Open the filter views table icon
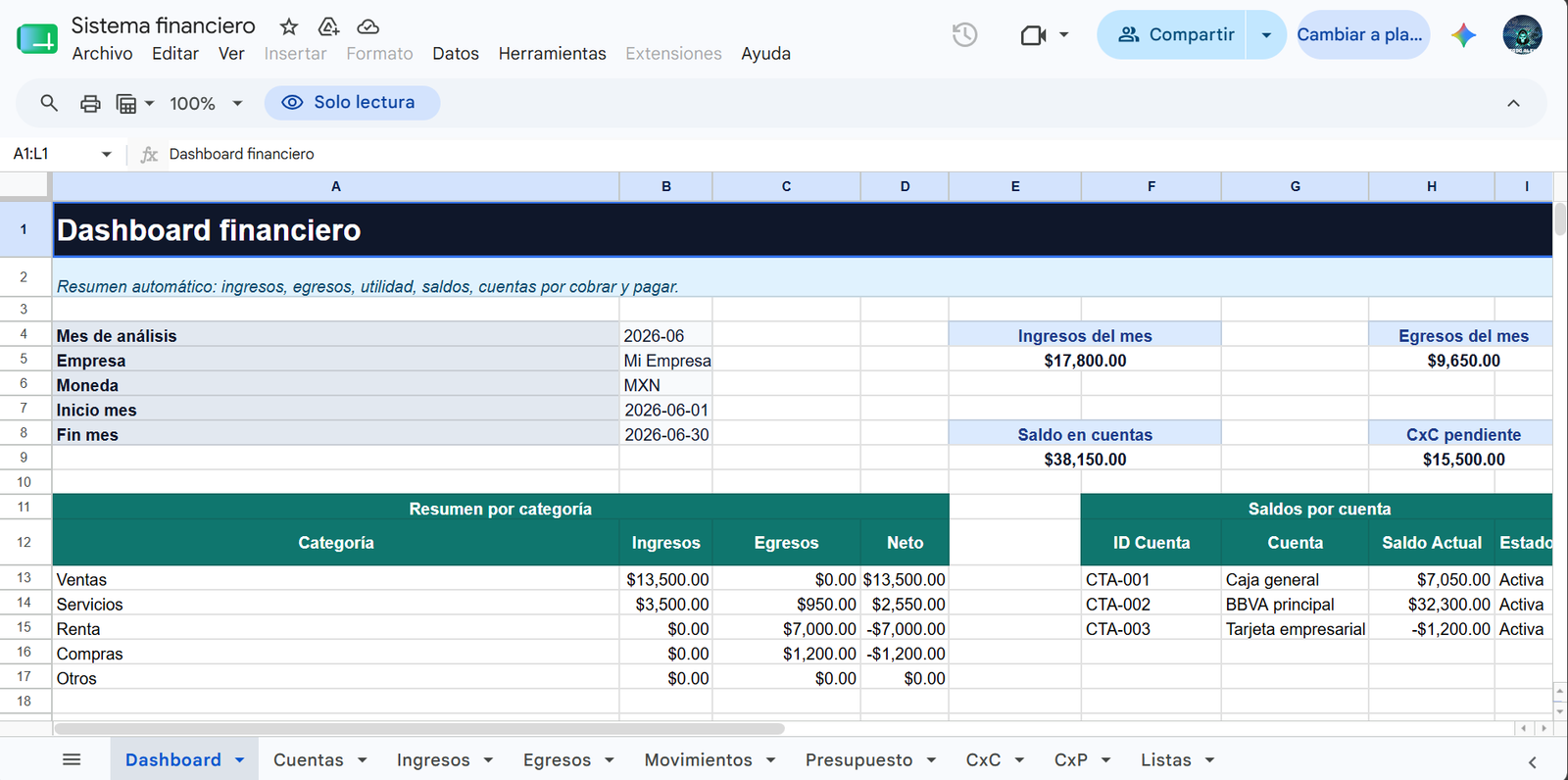This screenshot has width=1568, height=780. pos(126,103)
